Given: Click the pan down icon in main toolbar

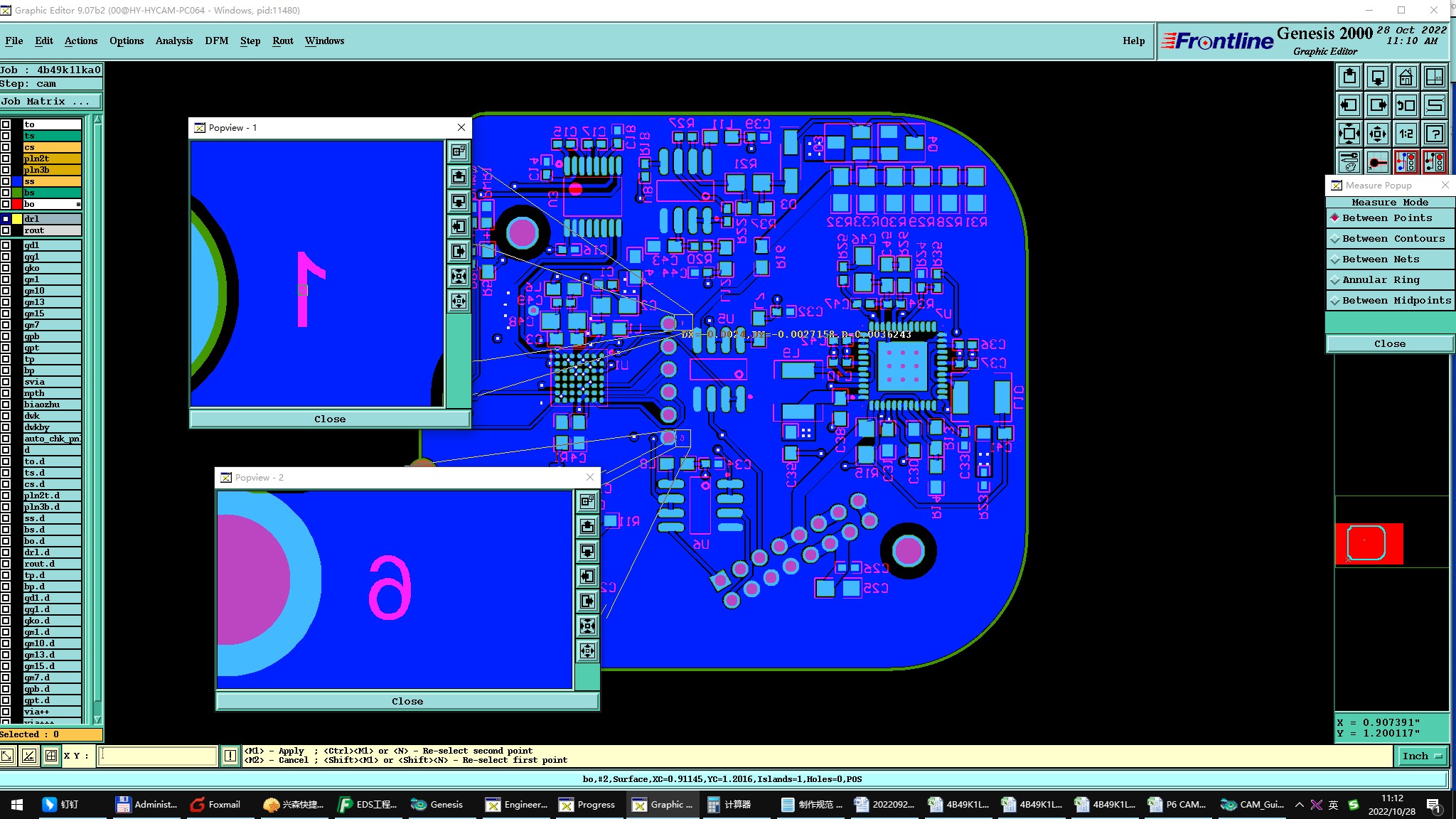Looking at the screenshot, I should tap(1377, 77).
